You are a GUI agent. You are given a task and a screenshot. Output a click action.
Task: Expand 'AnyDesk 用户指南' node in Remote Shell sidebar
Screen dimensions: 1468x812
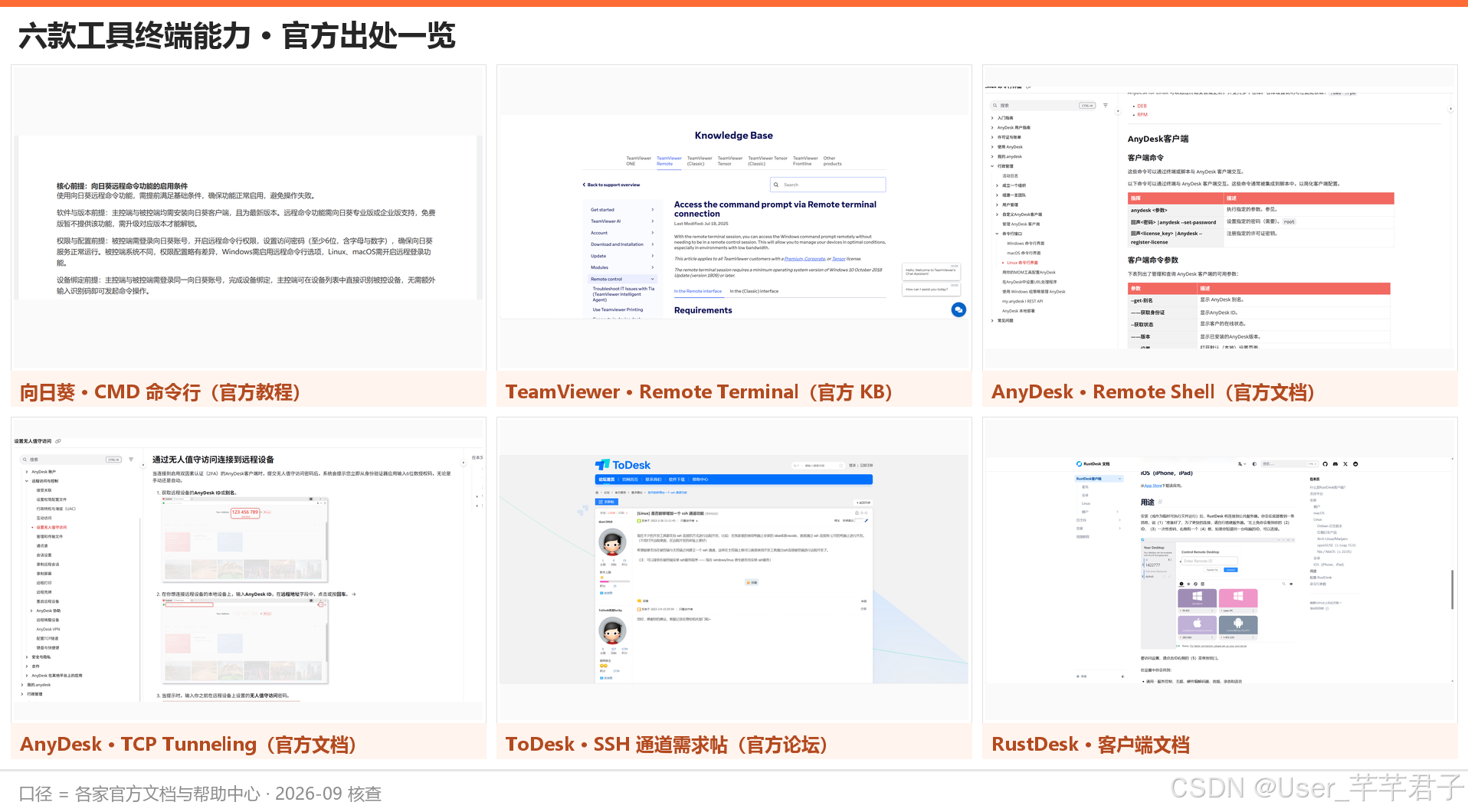tap(992, 128)
